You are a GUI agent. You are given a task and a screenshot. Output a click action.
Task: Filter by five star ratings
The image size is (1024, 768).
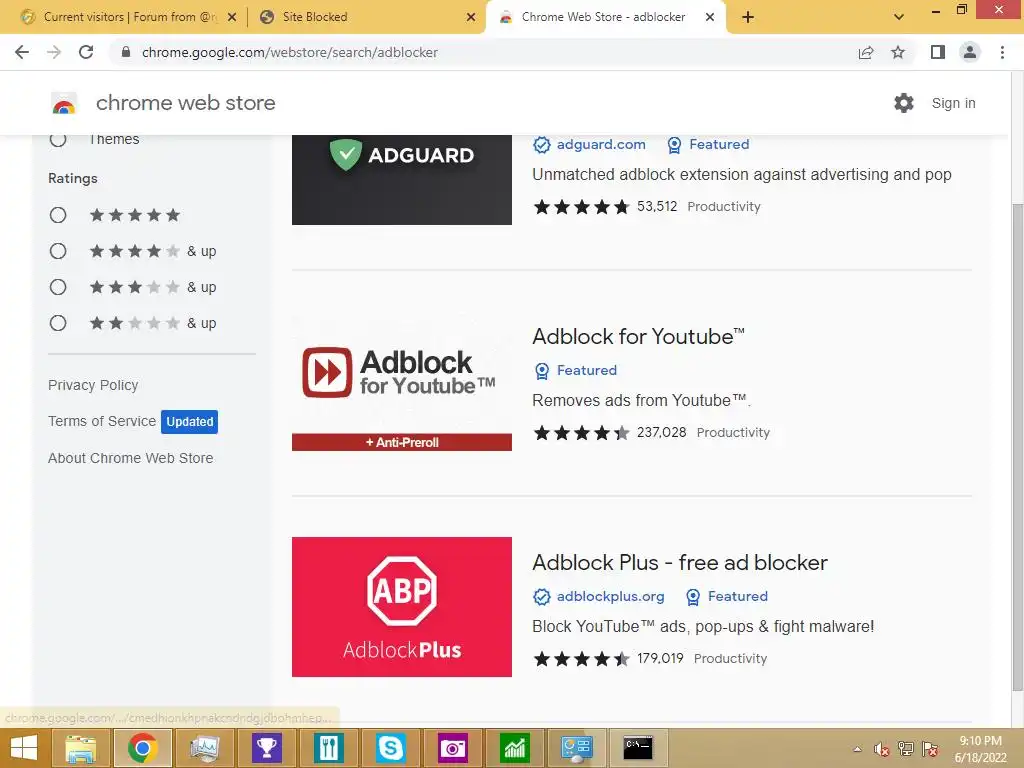pyautogui.click(x=58, y=215)
